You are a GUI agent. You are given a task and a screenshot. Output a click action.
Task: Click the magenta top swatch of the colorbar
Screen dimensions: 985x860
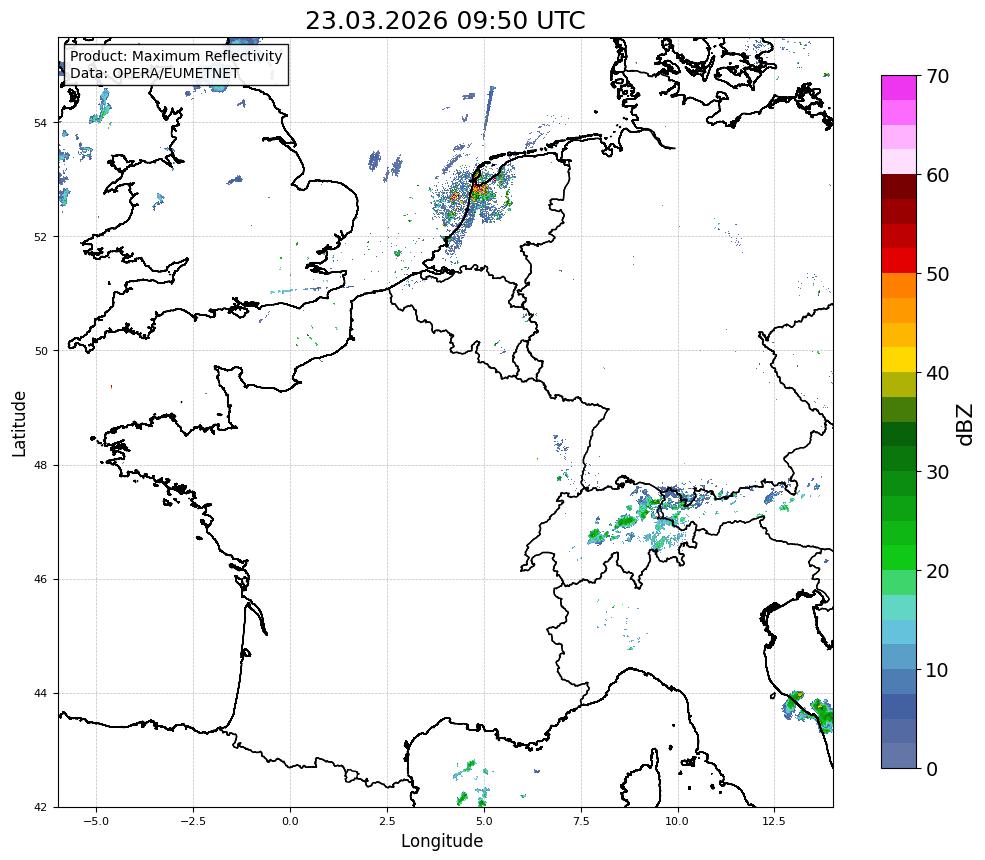pos(899,88)
